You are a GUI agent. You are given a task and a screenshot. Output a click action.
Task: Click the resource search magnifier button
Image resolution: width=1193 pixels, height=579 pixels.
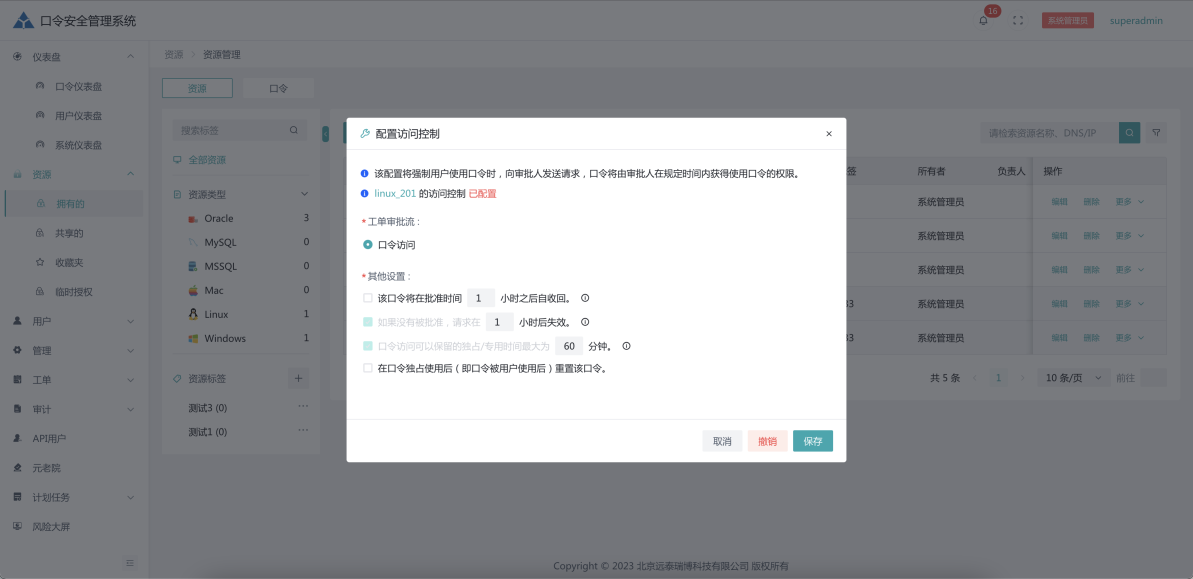1129,132
